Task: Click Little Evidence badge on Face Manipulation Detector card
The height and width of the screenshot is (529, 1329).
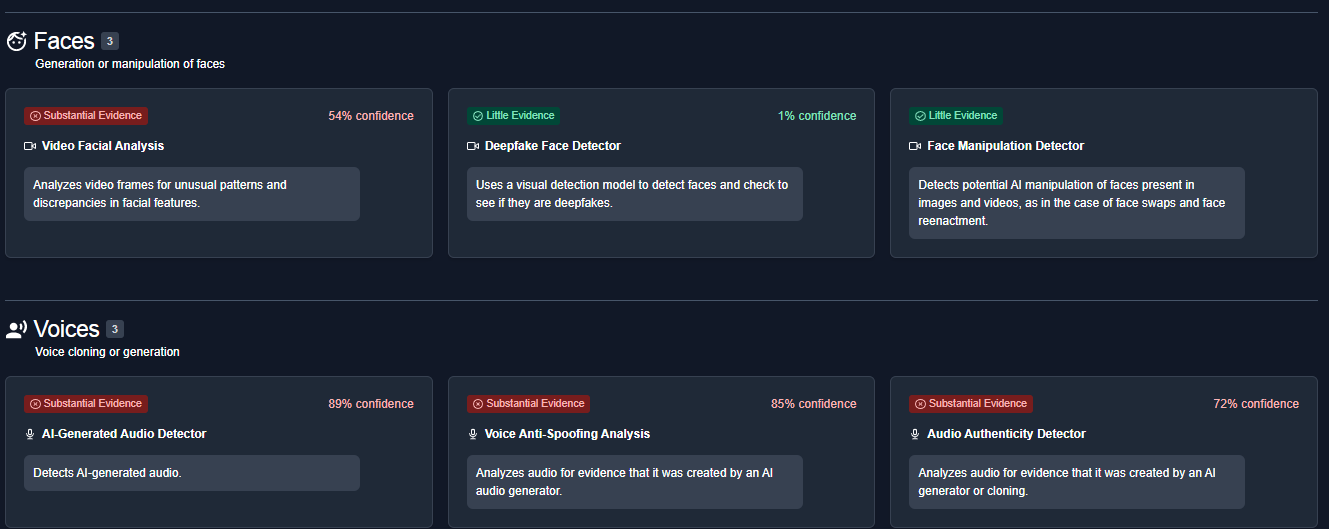Action: click(956, 116)
